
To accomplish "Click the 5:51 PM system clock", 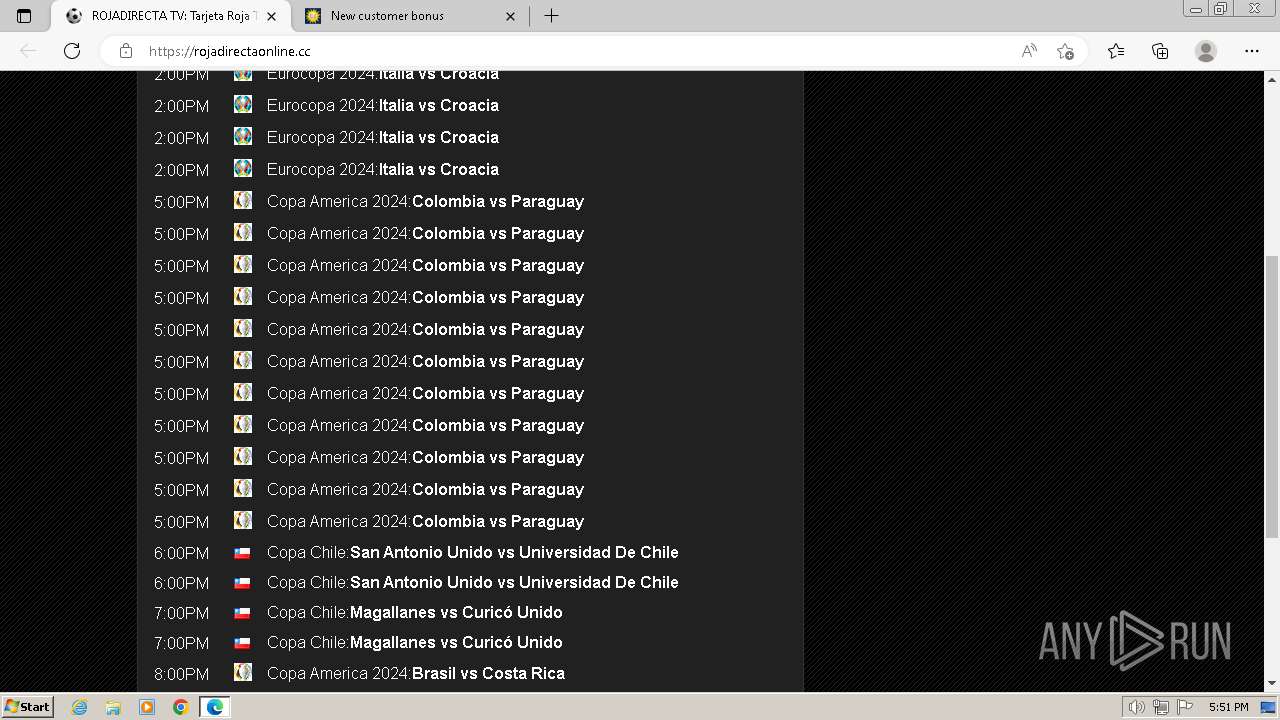I will click(x=1228, y=707).
